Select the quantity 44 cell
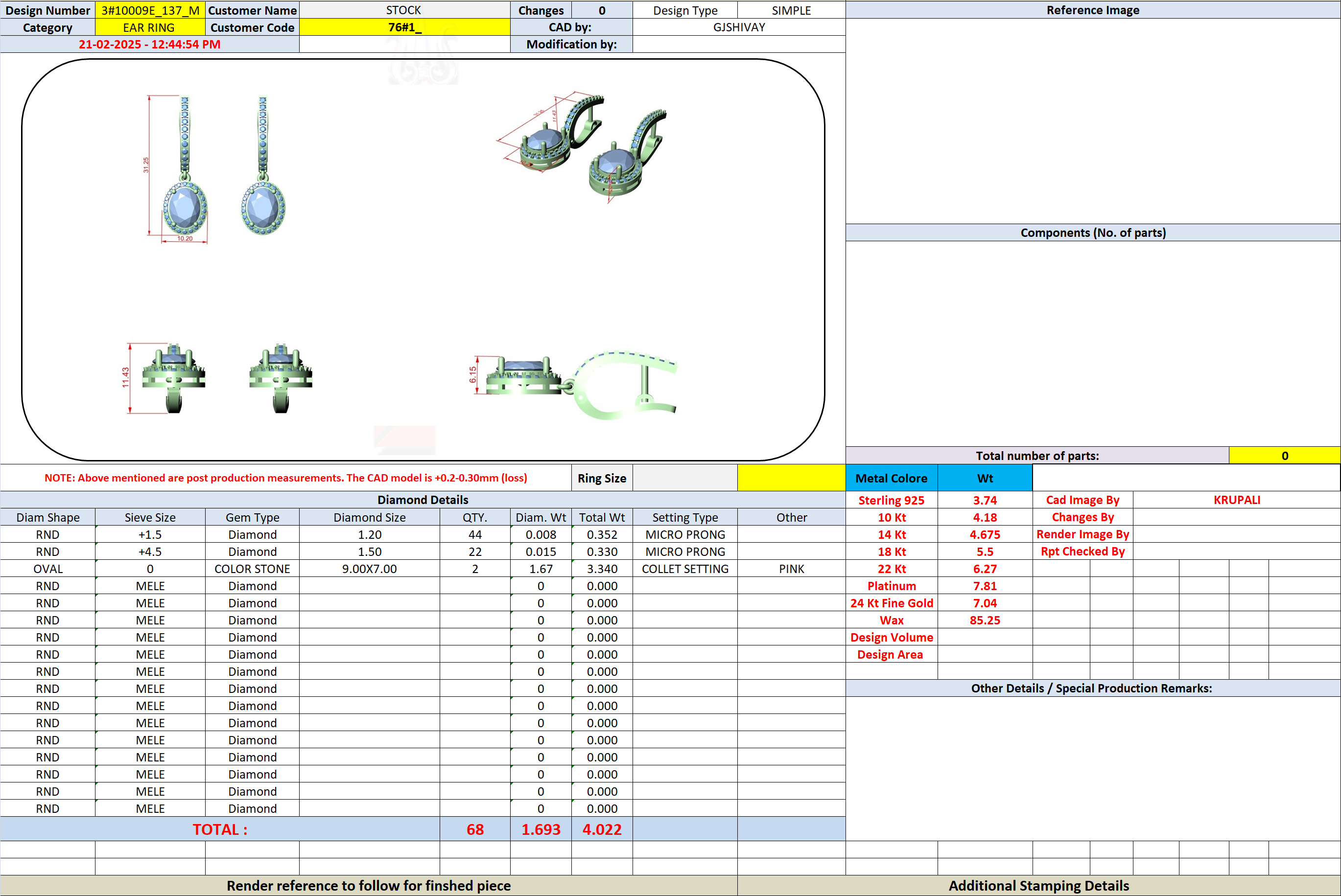 coord(475,534)
